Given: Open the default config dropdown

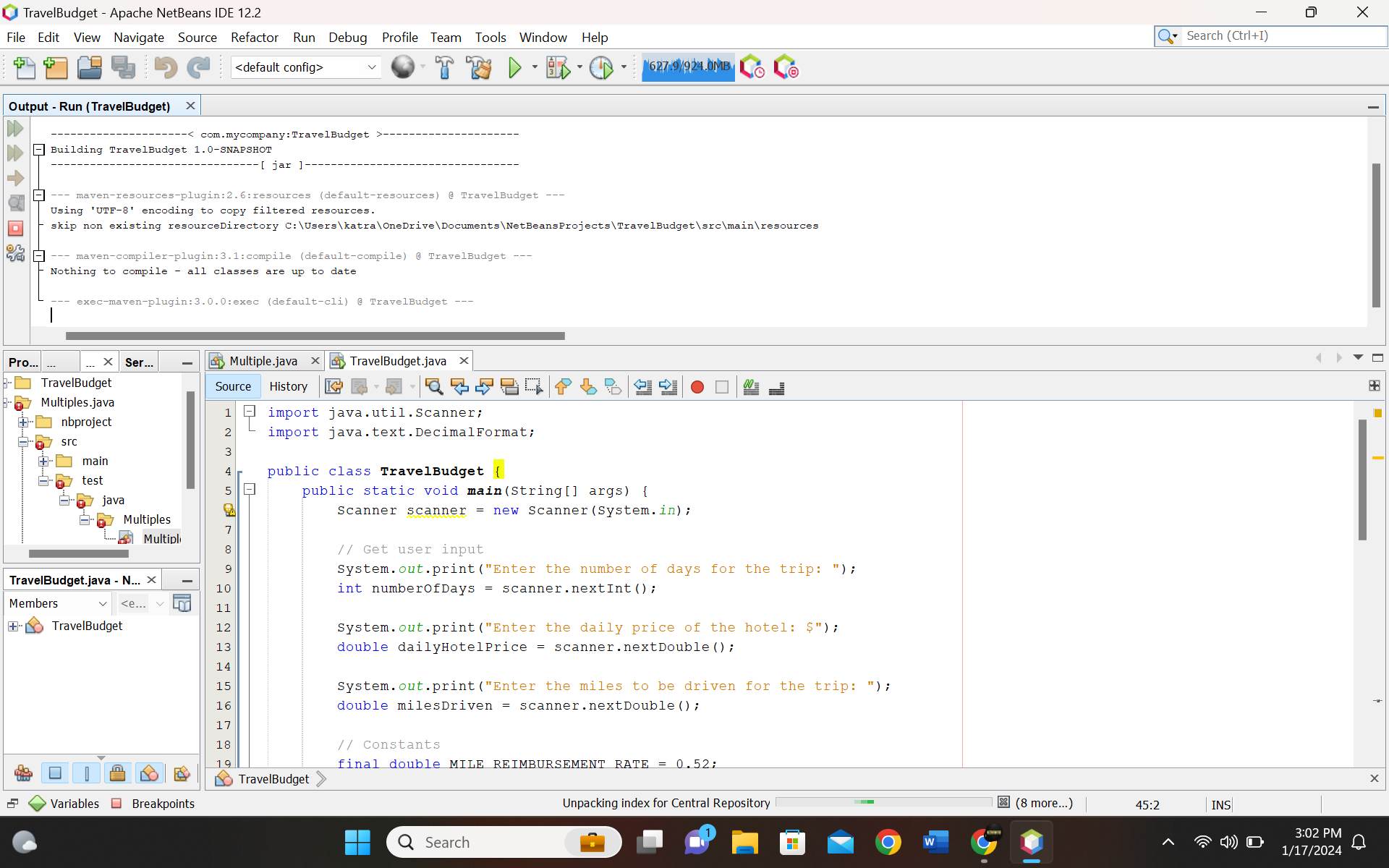Looking at the screenshot, I should (371, 67).
